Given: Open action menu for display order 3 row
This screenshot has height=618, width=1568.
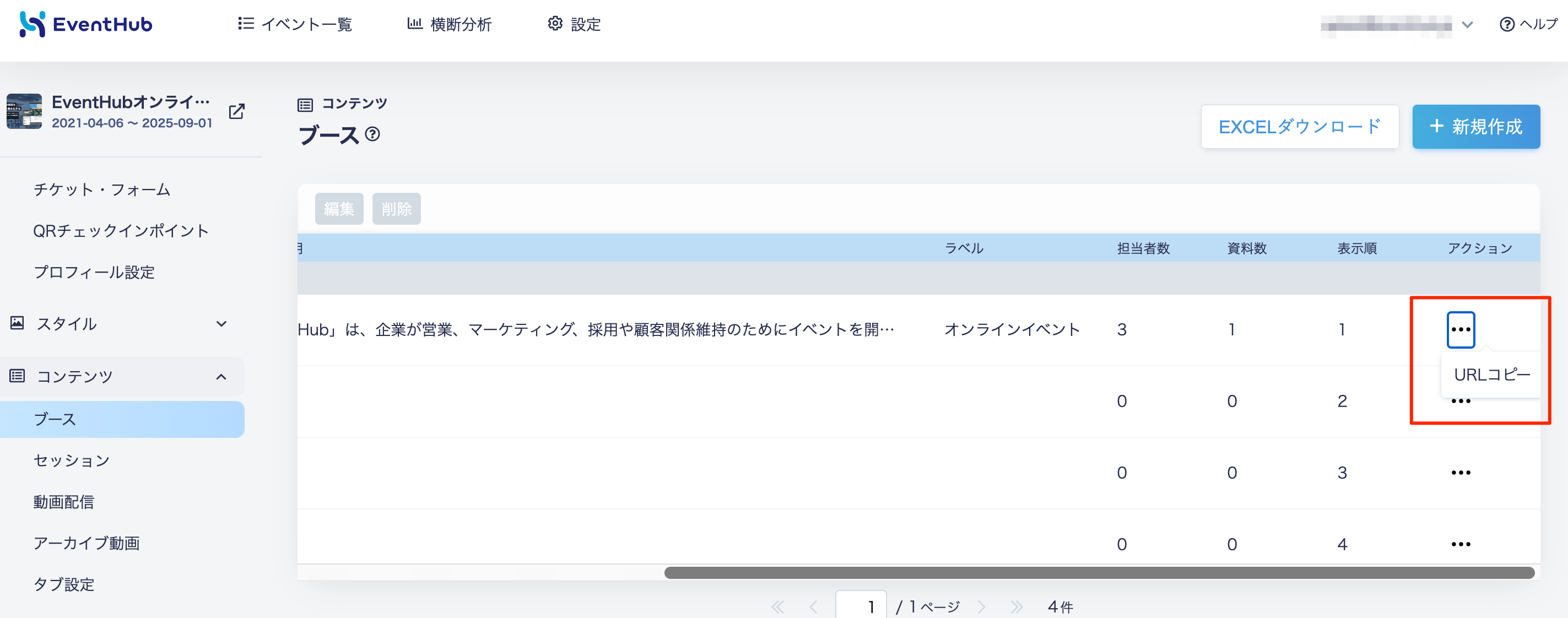Looking at the screenshot, I should [x=1460, y=473].
